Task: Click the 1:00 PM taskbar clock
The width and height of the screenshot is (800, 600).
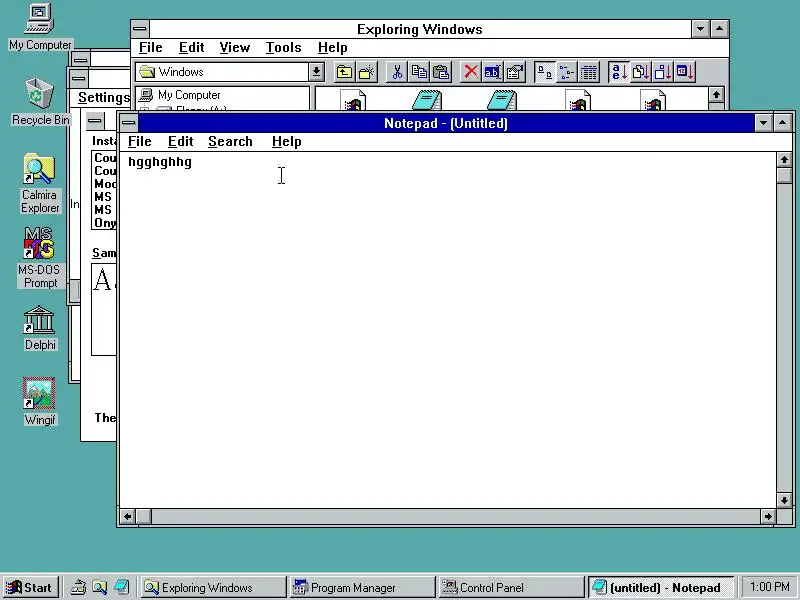Action: tap(769, 587)
